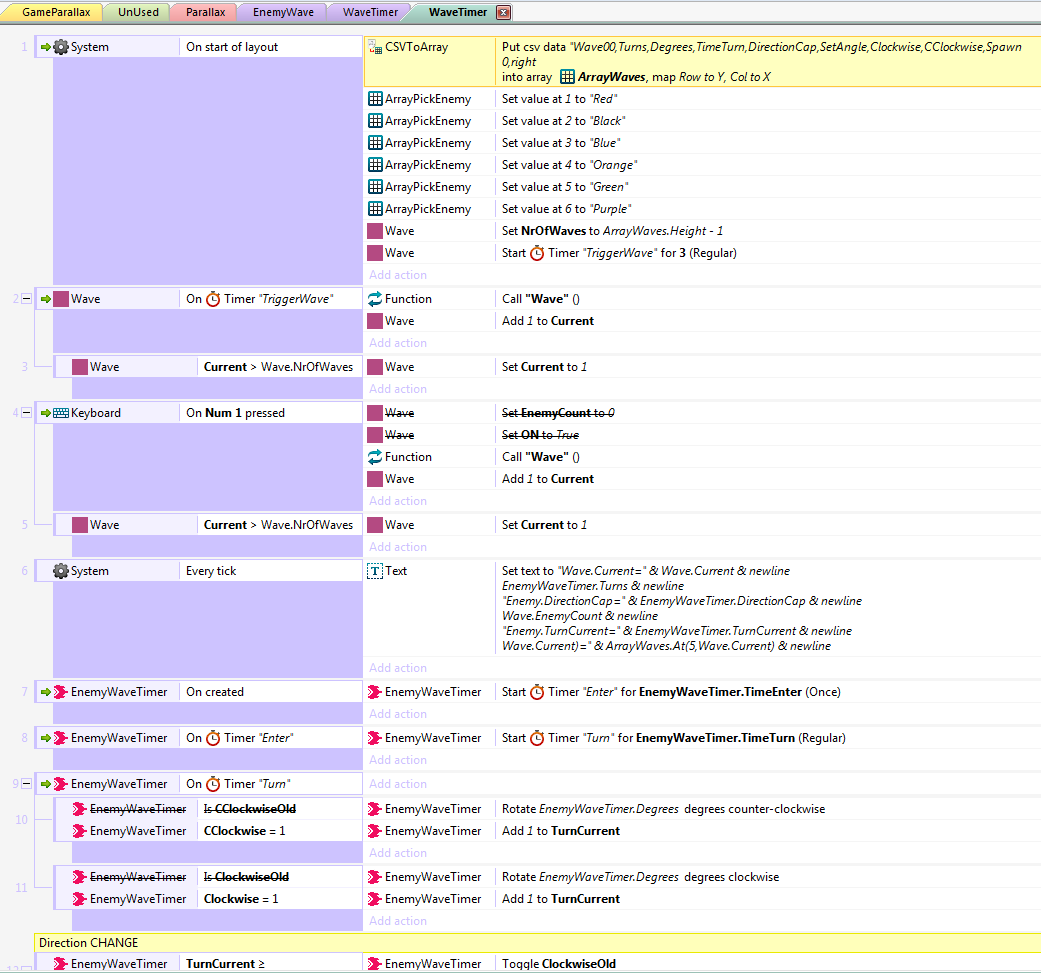Image resolution: width=1041 pixels, height=973 pixels.
Task: Add action to On Timer "Turn" event
Action: point(398,784)
